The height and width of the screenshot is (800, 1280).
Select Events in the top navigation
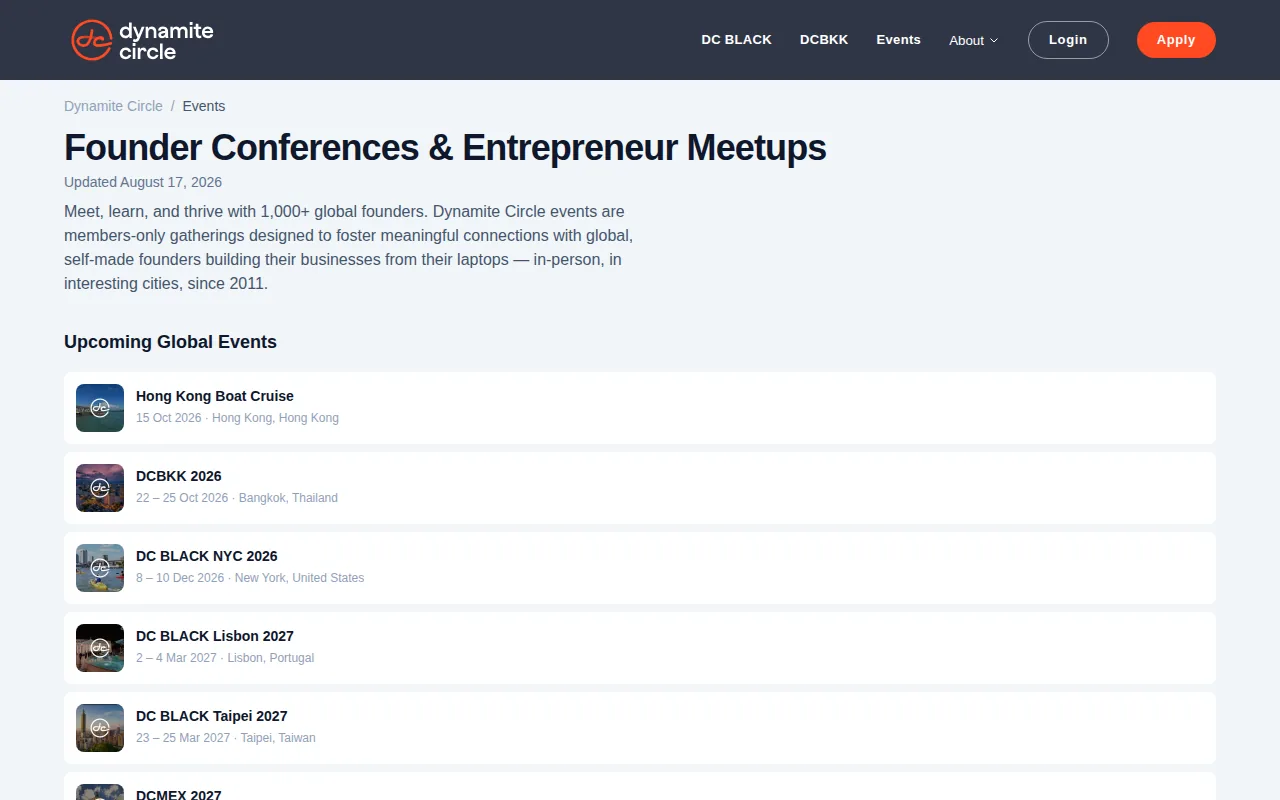(898, 40)
